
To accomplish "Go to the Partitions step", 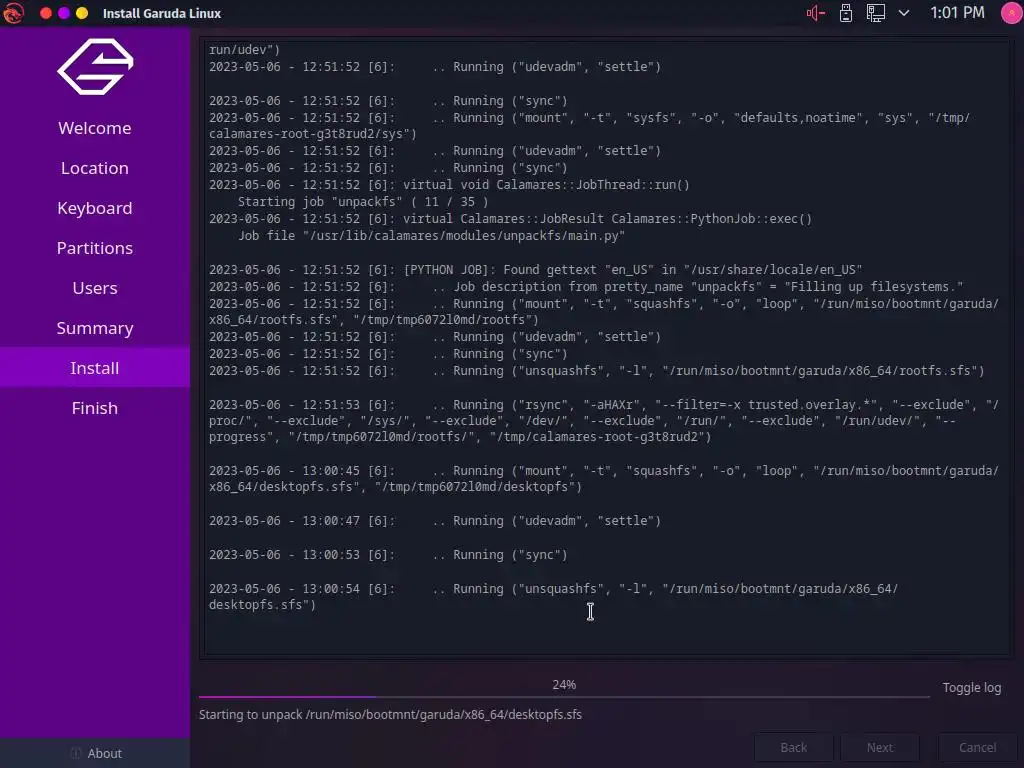I will (95, 248).
